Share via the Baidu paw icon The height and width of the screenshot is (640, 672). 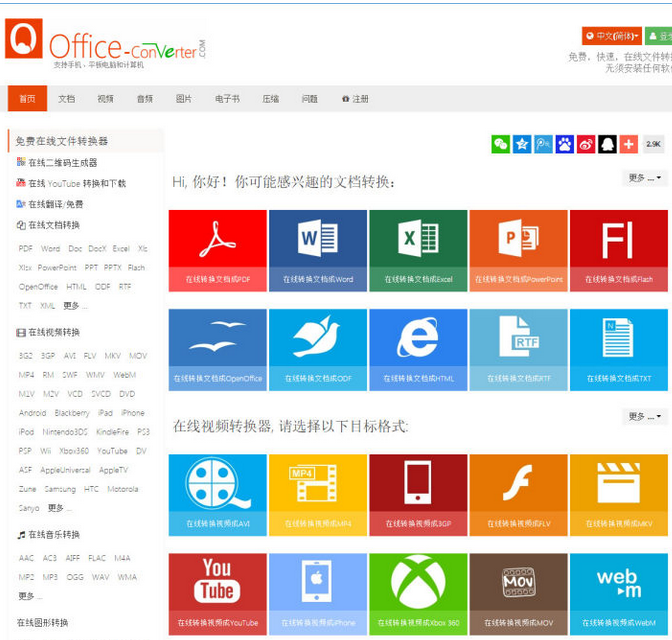coord(564,144)
